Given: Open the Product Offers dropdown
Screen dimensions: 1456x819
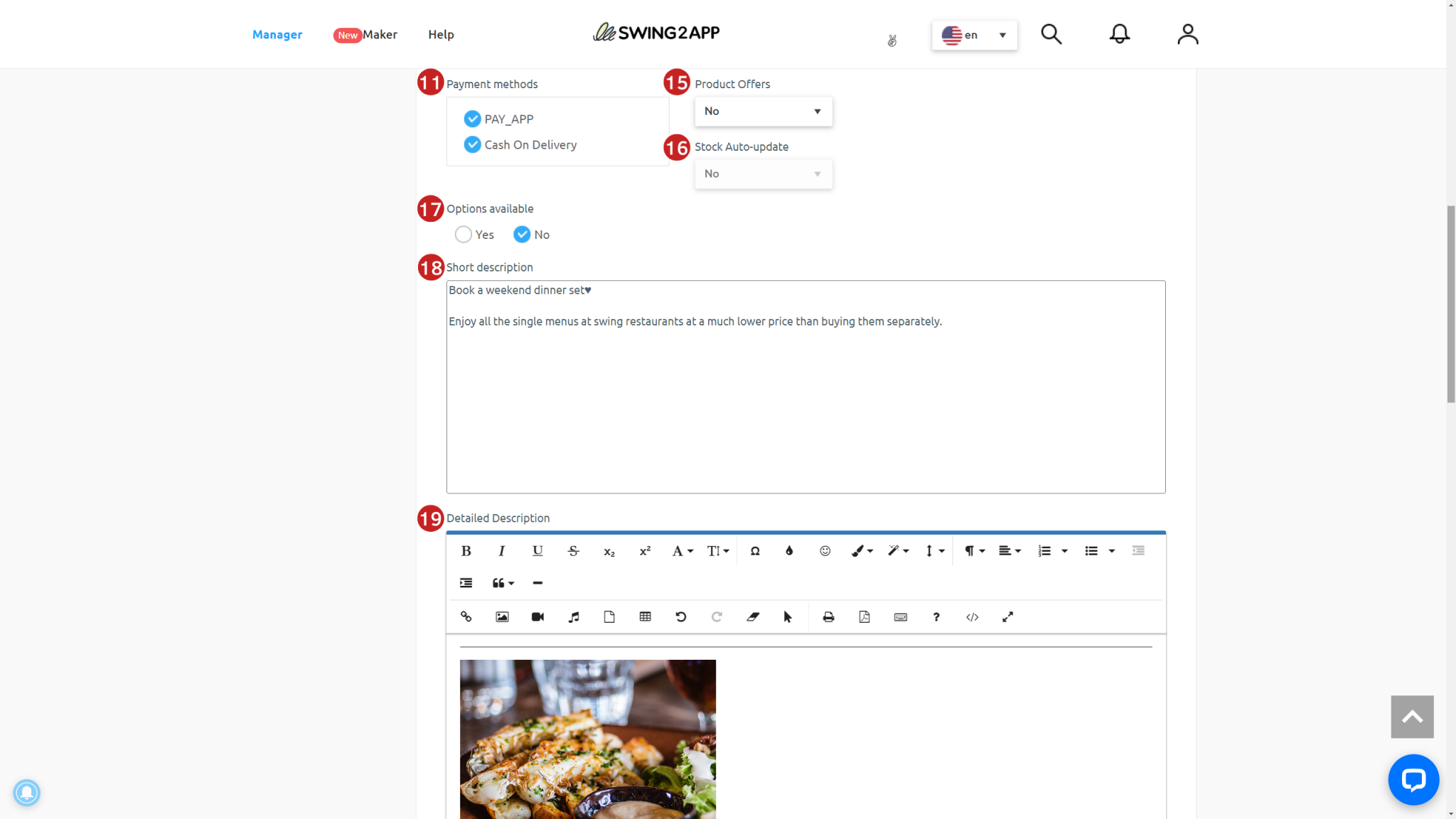Looking at the screenshot, I should (x=763, y=111).
